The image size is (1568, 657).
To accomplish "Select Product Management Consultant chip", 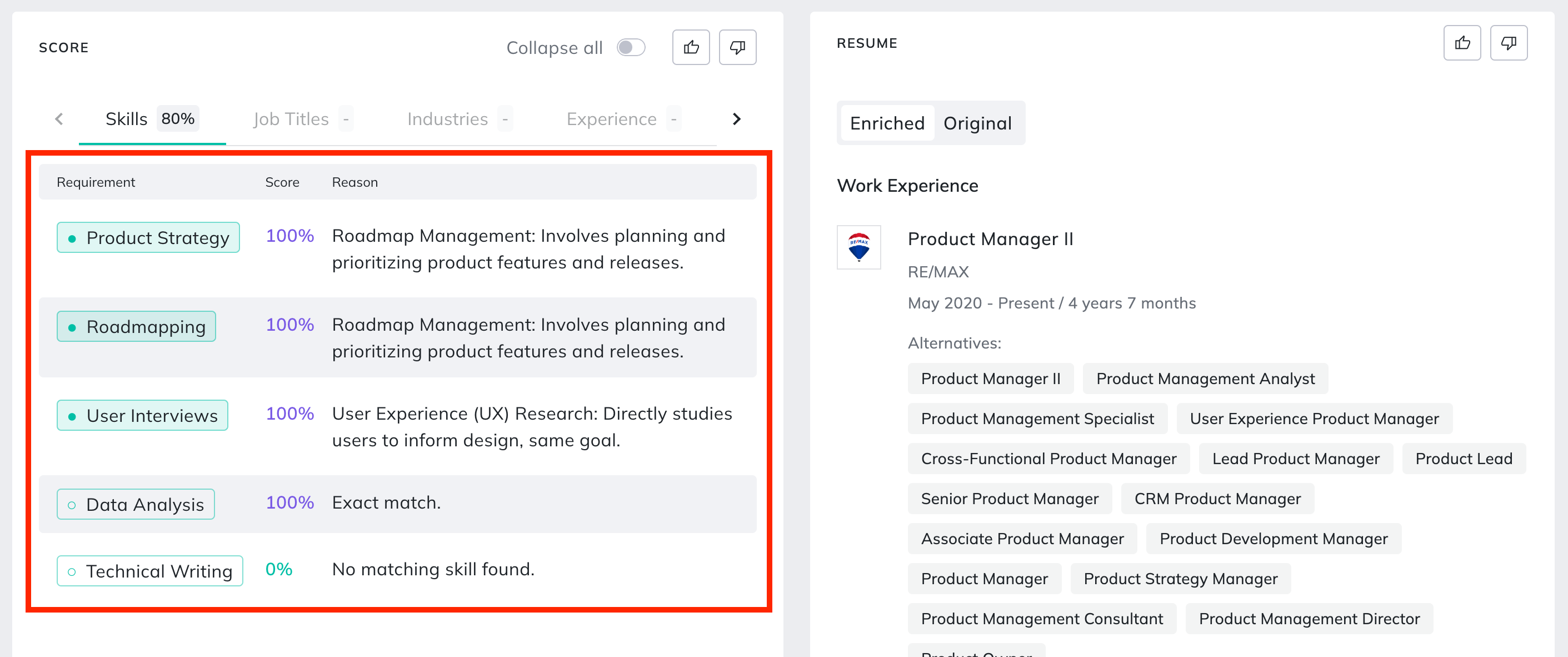I will (1041, 619).
